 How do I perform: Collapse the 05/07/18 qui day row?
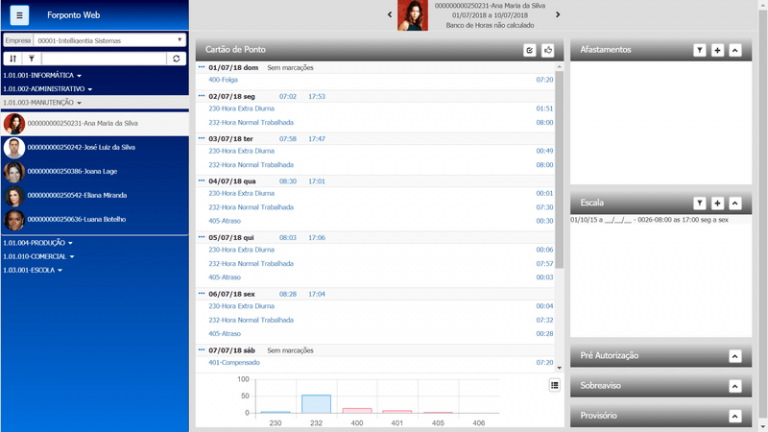[x=202, y=238]
